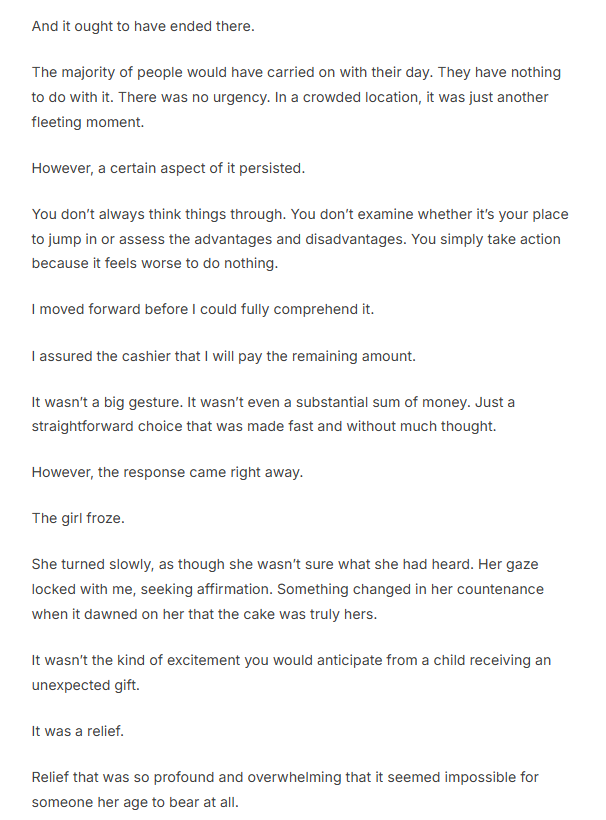This screenshot has height=820, width=606.
Task: Click the line "However, the response came right away."
Action: click(x=167, y=473)
